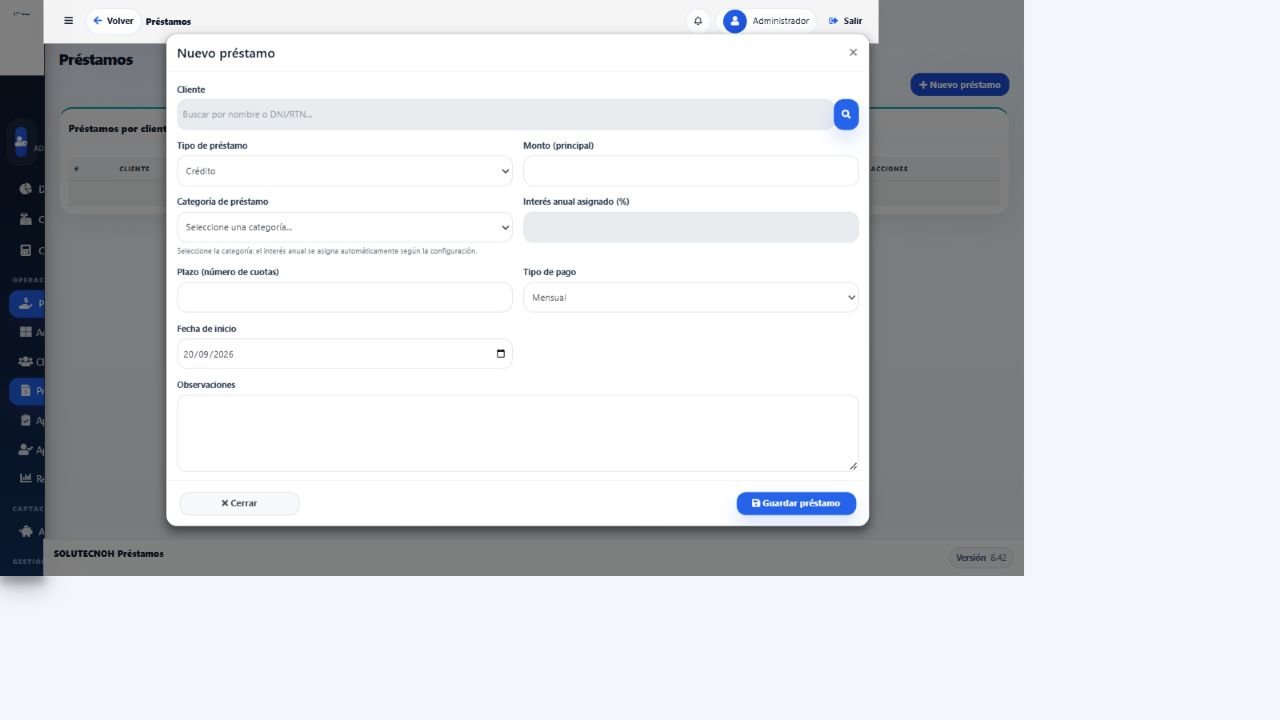Image resolution: width=1280 pixels, height=720 pixels.
Task: Open the hamburger menu icon in the top bar
Action: (68, 21)
